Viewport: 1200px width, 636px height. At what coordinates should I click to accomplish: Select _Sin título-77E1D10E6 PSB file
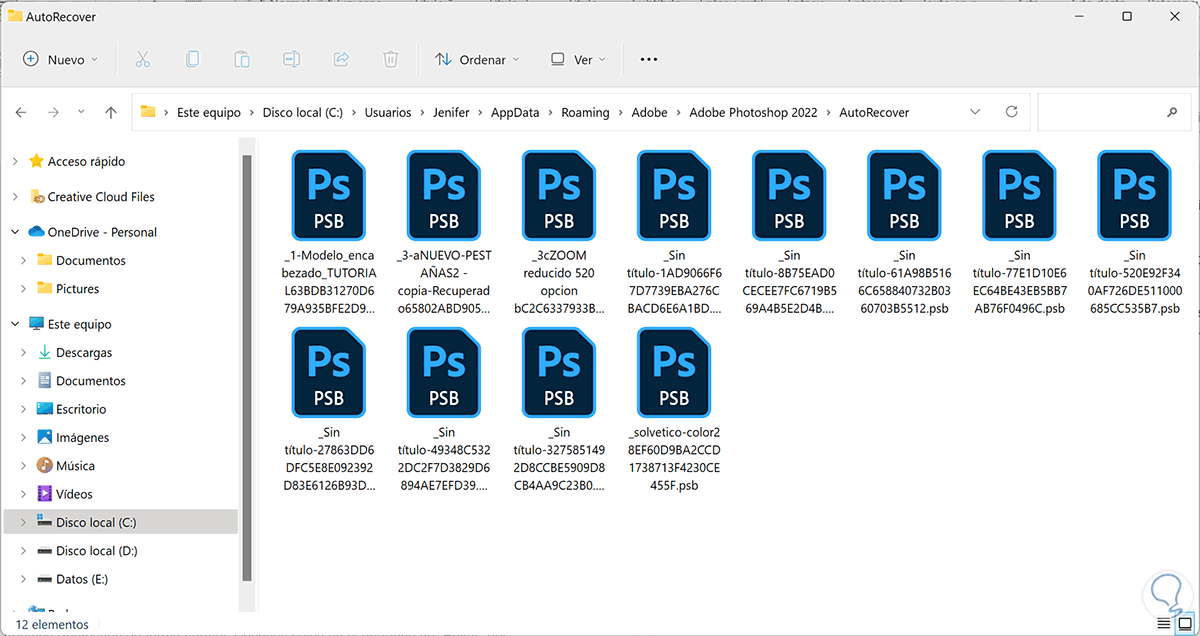click(x=1019, y=233)
